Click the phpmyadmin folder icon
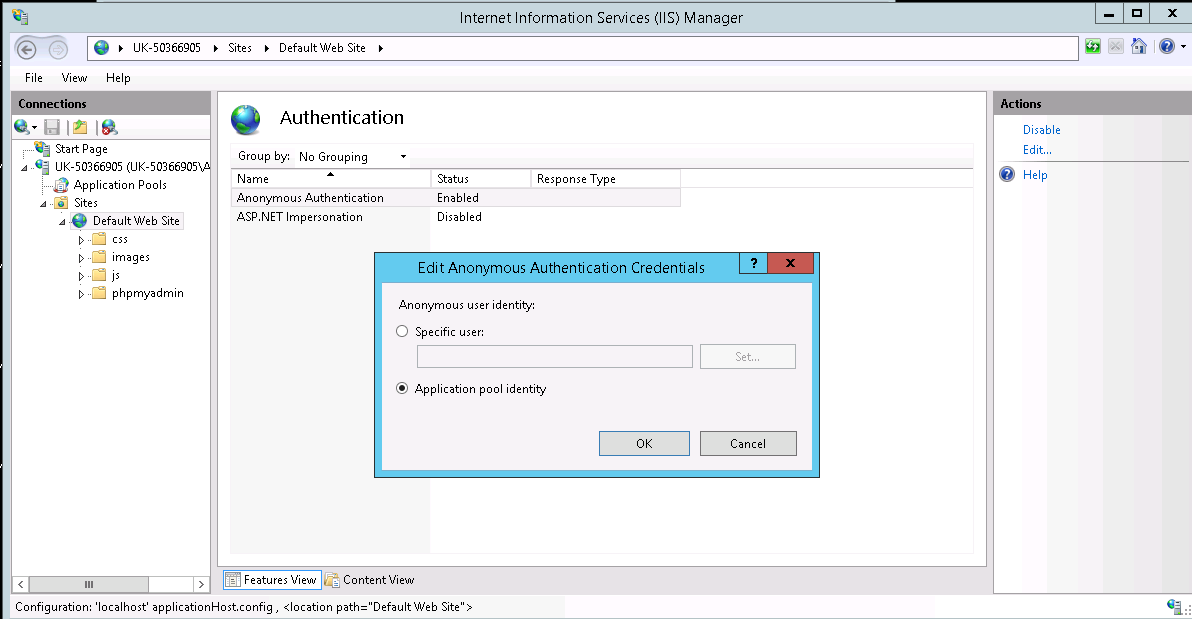The image size is (1192, 619). (99, 293)
